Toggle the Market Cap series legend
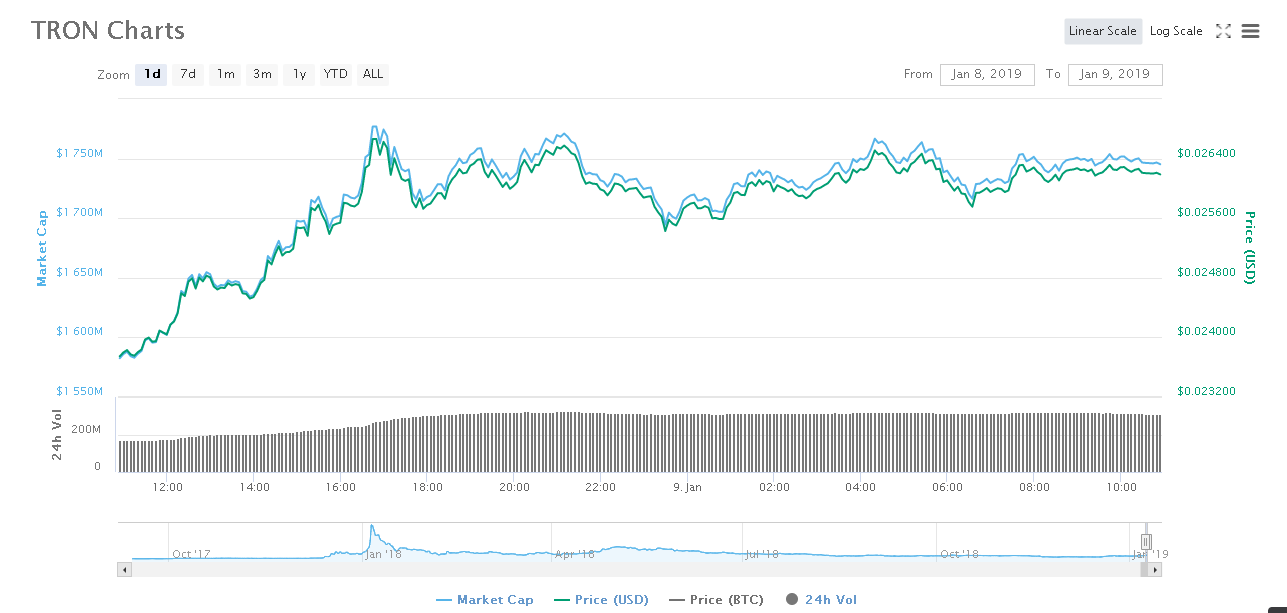This screenshot has height=613, width=1287. pyautogui.click(x=485, y=600)
